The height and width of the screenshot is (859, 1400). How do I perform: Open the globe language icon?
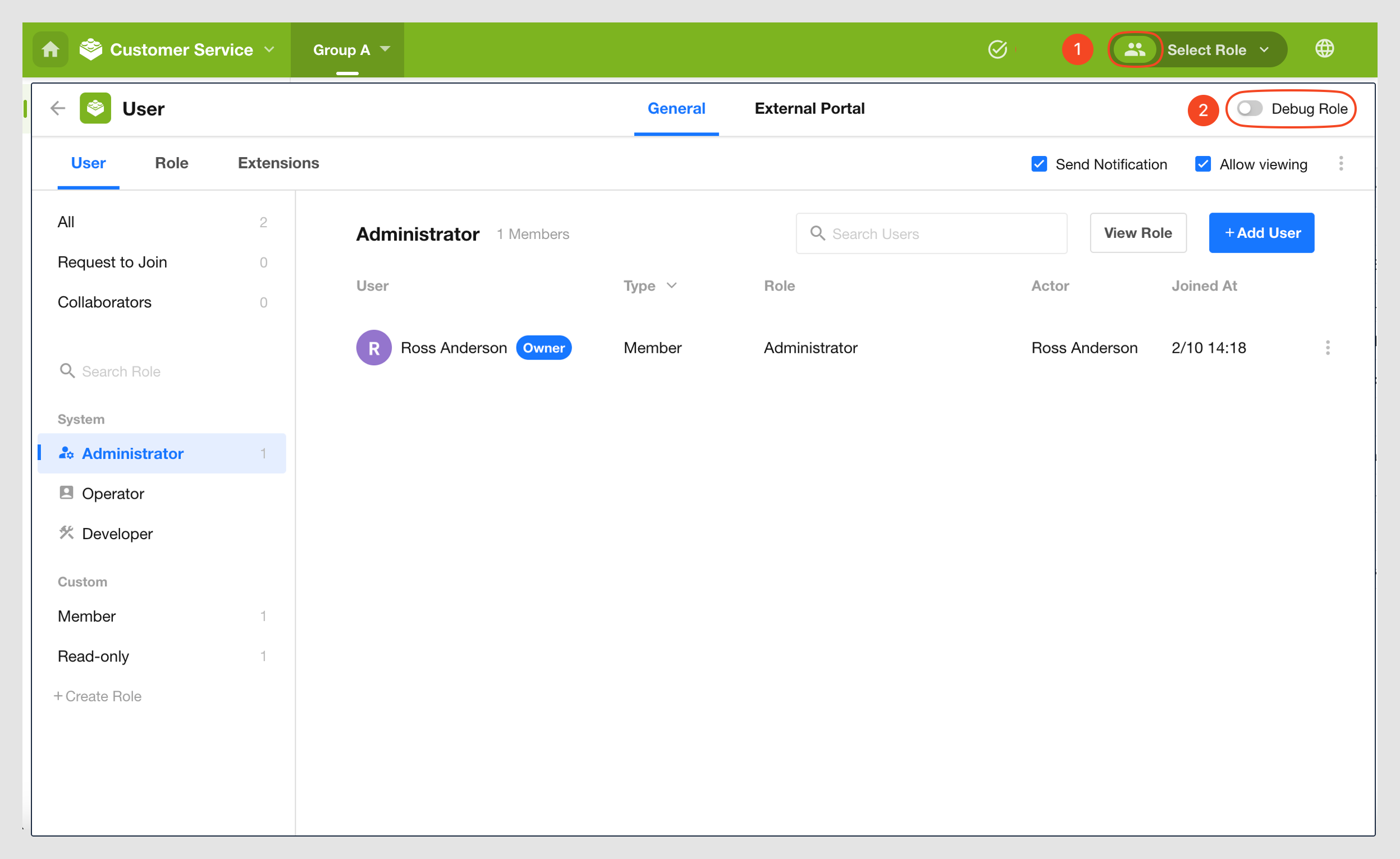(x=1324, y=49)
